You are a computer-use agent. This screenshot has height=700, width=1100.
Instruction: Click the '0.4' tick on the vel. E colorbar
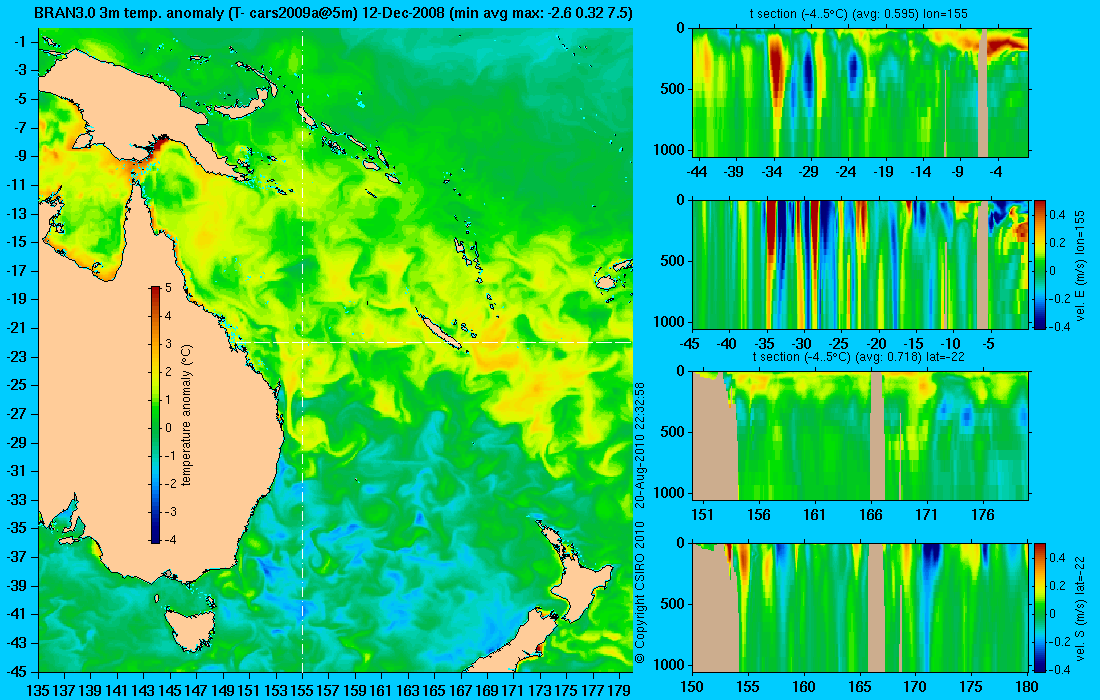[x=1057, y=214]
